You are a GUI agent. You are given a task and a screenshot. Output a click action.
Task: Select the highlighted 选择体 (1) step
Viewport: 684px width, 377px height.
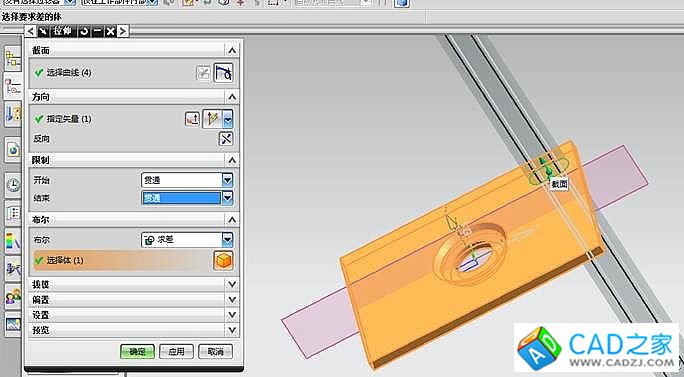(123, 260)
